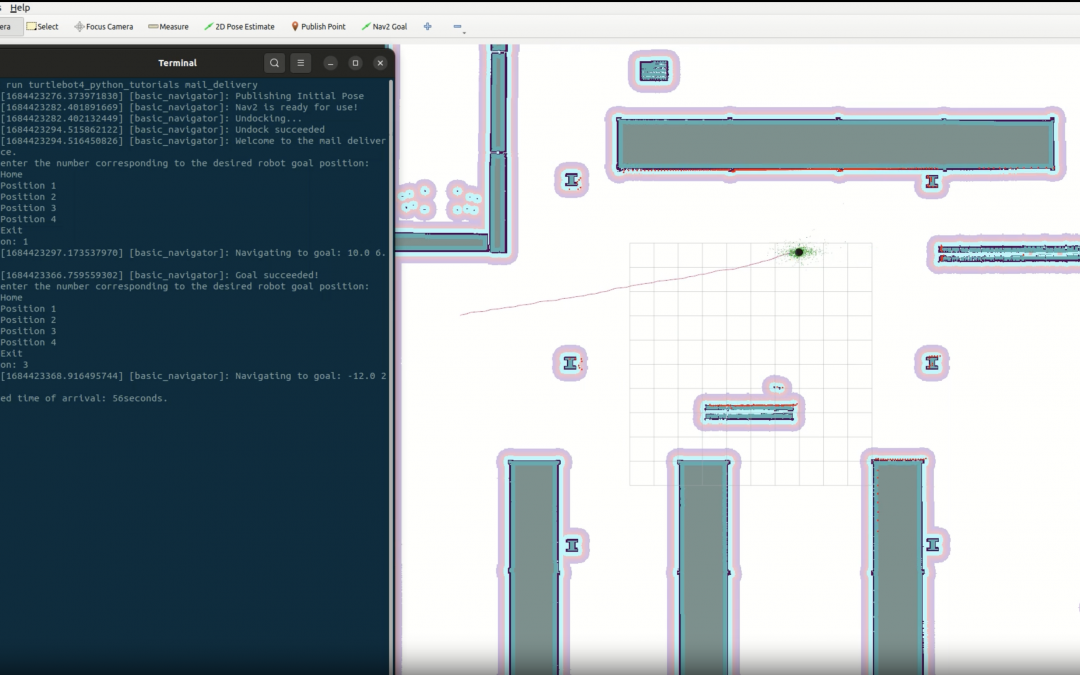Add a new tool with the plus icon
The height and width of the screenshot is (675, 1080).
pos(428,27)
